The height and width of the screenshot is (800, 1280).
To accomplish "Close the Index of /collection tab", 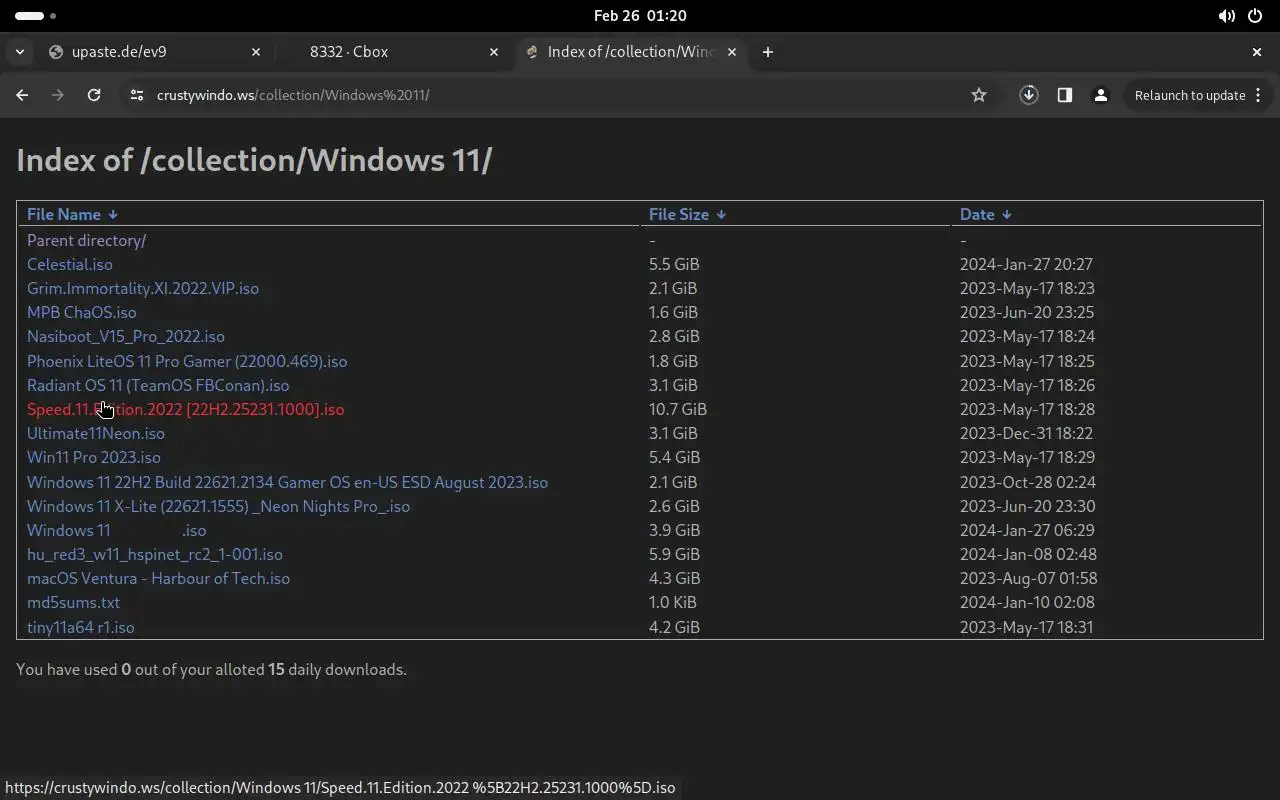I will 731,52.
